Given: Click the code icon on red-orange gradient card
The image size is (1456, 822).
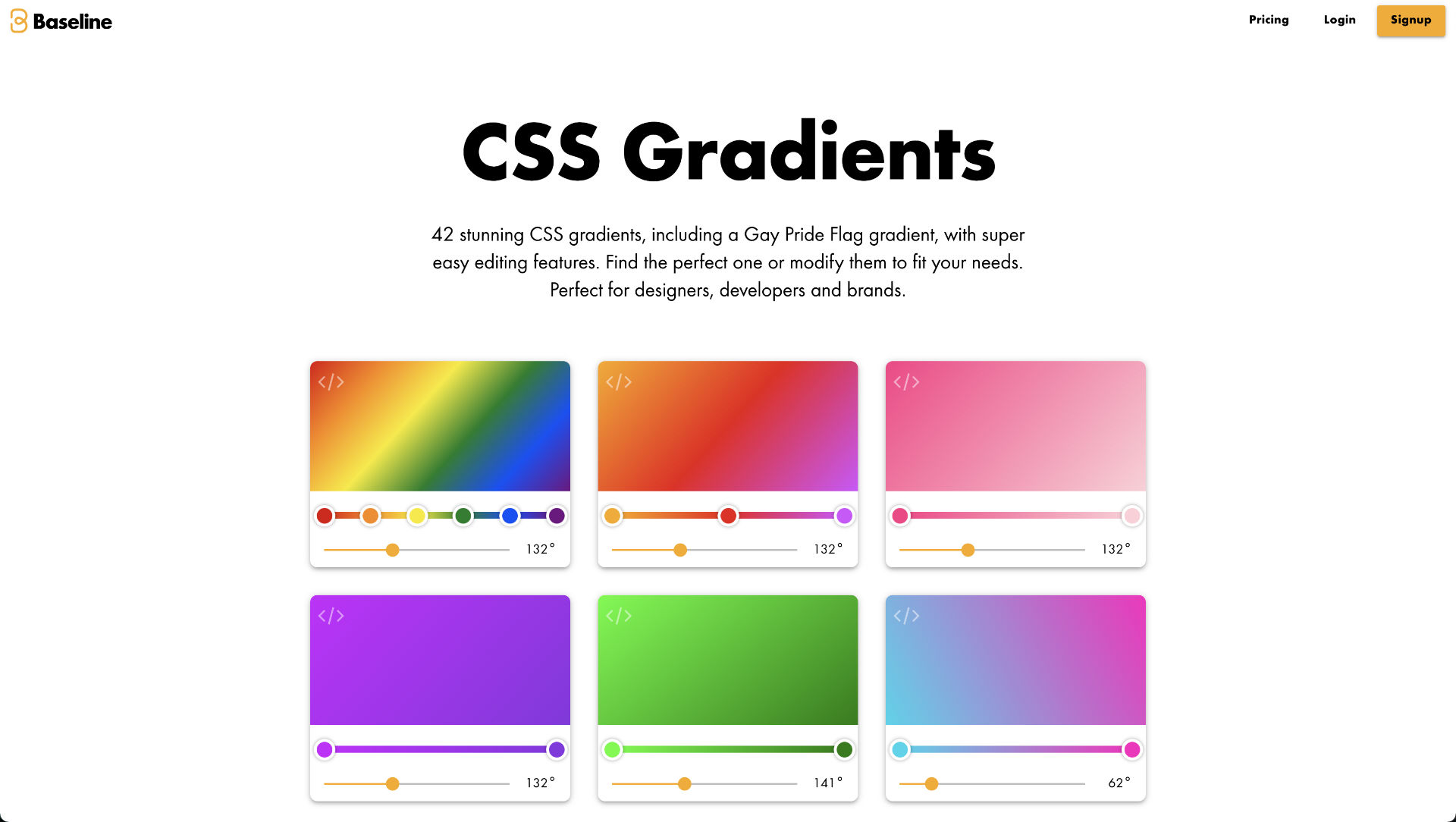Looking at the screenshot, I should (x=618, y=381).
